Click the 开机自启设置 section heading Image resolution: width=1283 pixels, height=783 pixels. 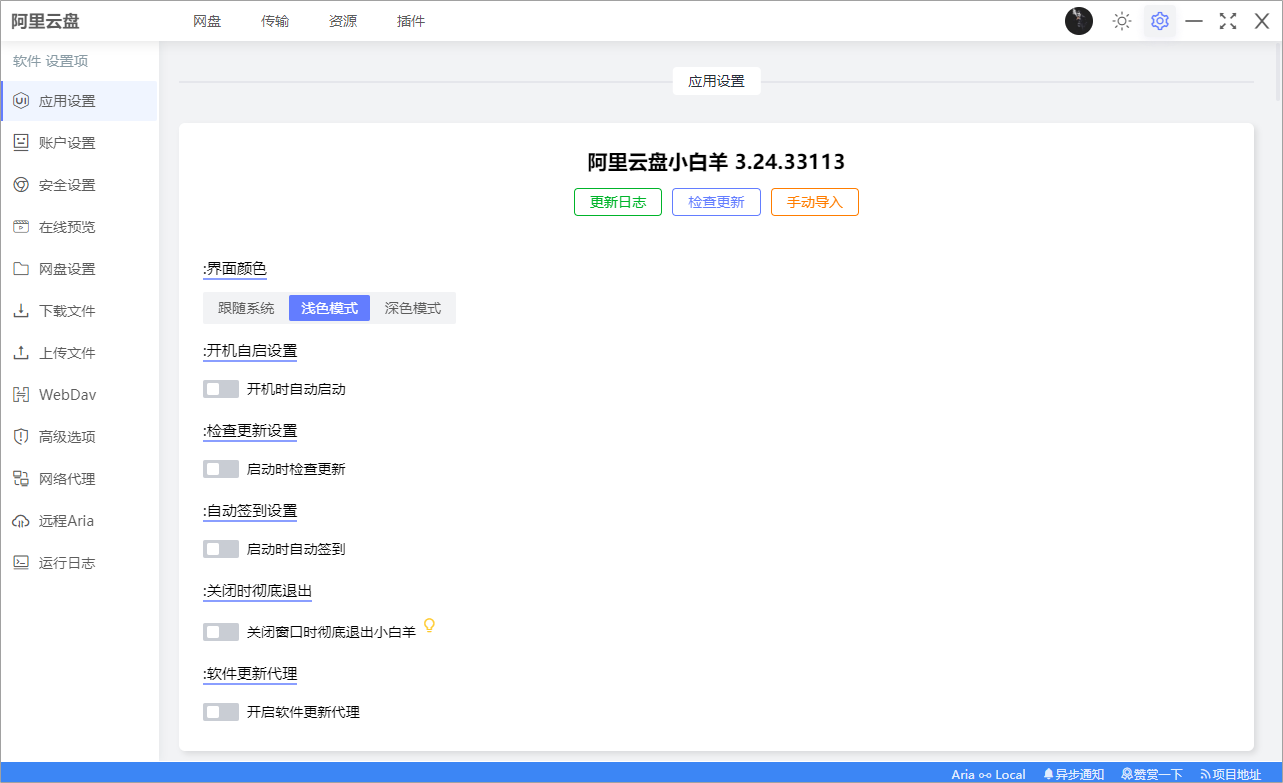click(250, 350)
